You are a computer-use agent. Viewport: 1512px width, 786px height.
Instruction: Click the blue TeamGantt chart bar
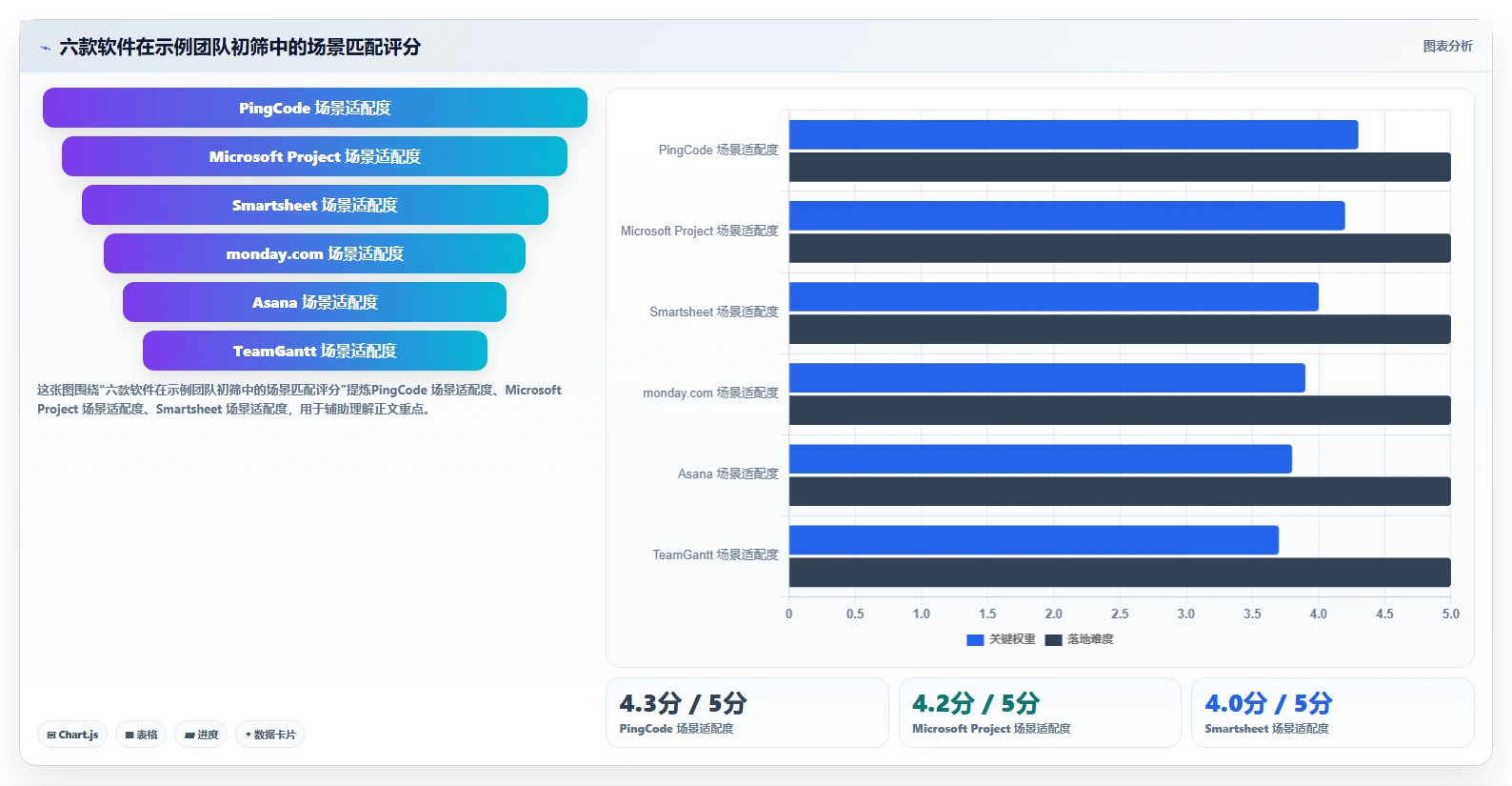tap(1034, 539)
